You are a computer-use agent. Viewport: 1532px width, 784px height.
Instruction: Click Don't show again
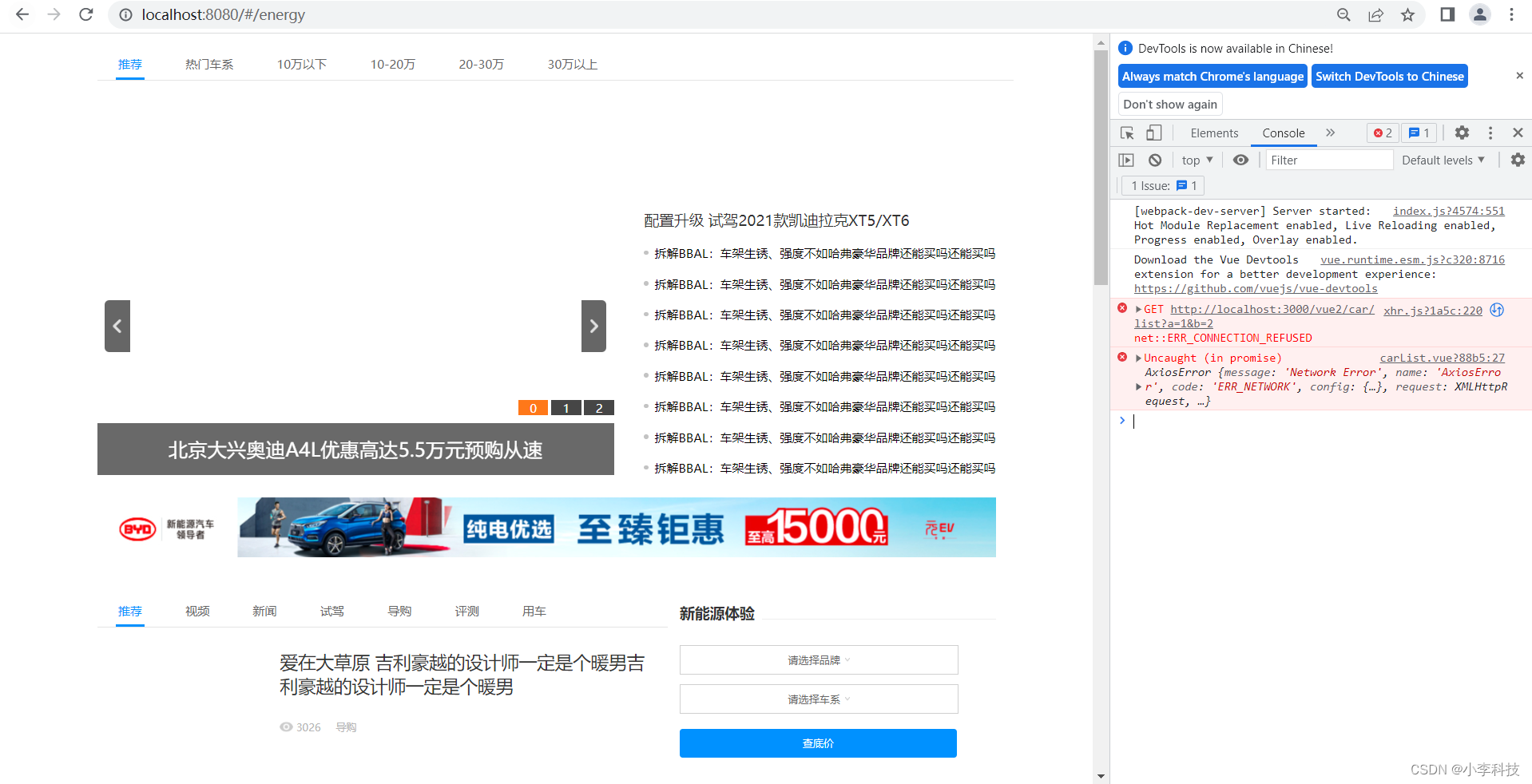pyautogui.click(x=1170, y=104)
